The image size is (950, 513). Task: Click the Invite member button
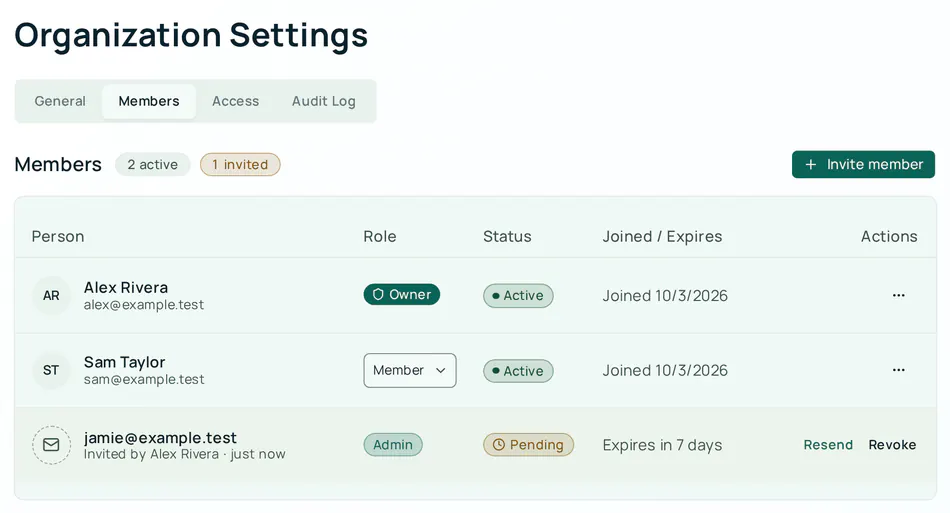tap(863, 164)
